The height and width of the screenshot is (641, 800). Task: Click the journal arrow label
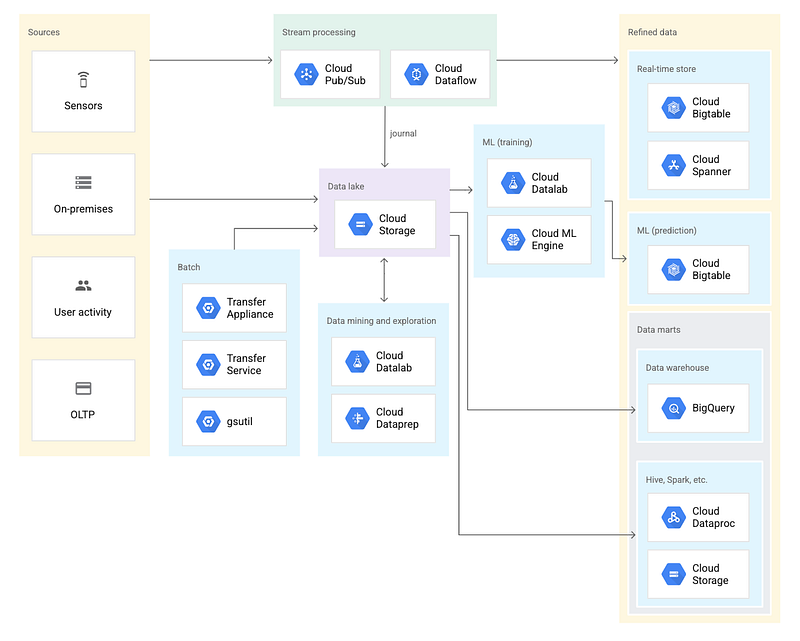point(403,134)
